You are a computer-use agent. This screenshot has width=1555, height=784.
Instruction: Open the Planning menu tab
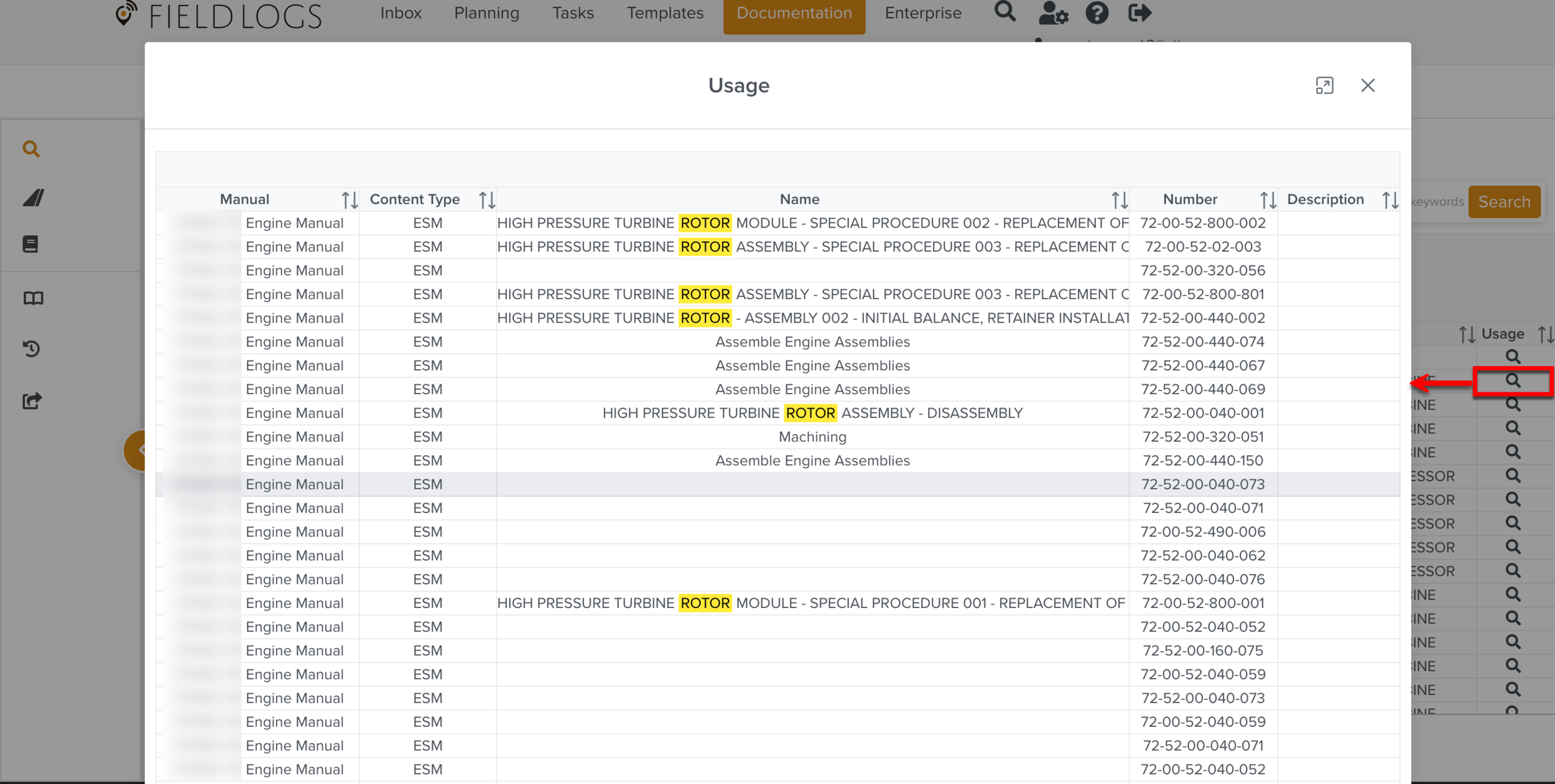(x=486, y=13)
